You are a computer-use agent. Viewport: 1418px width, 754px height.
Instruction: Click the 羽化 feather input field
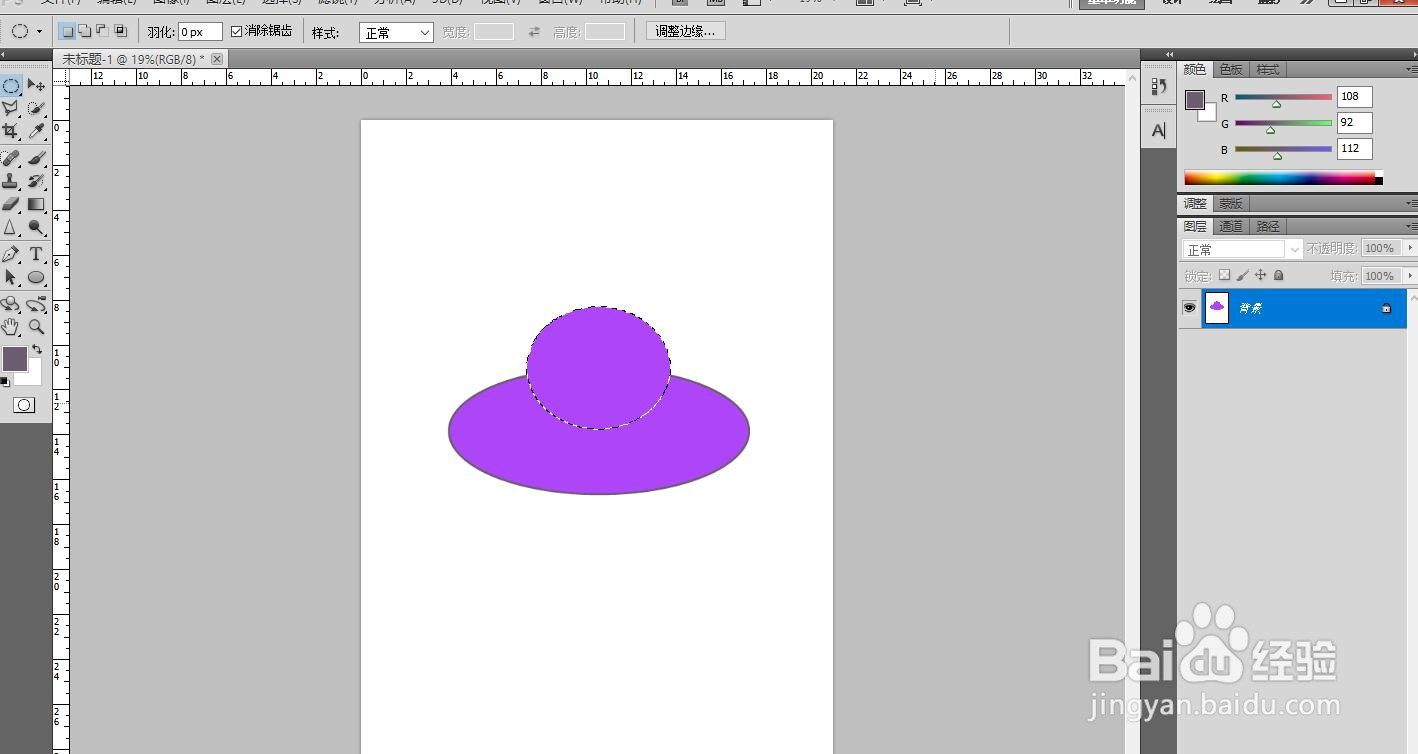200,33
